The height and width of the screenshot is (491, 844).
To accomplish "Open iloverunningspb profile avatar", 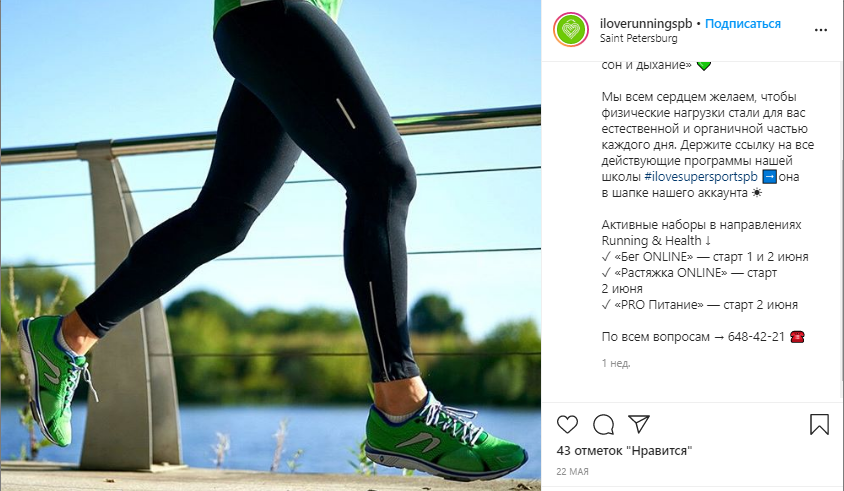I will coord(571,30).
